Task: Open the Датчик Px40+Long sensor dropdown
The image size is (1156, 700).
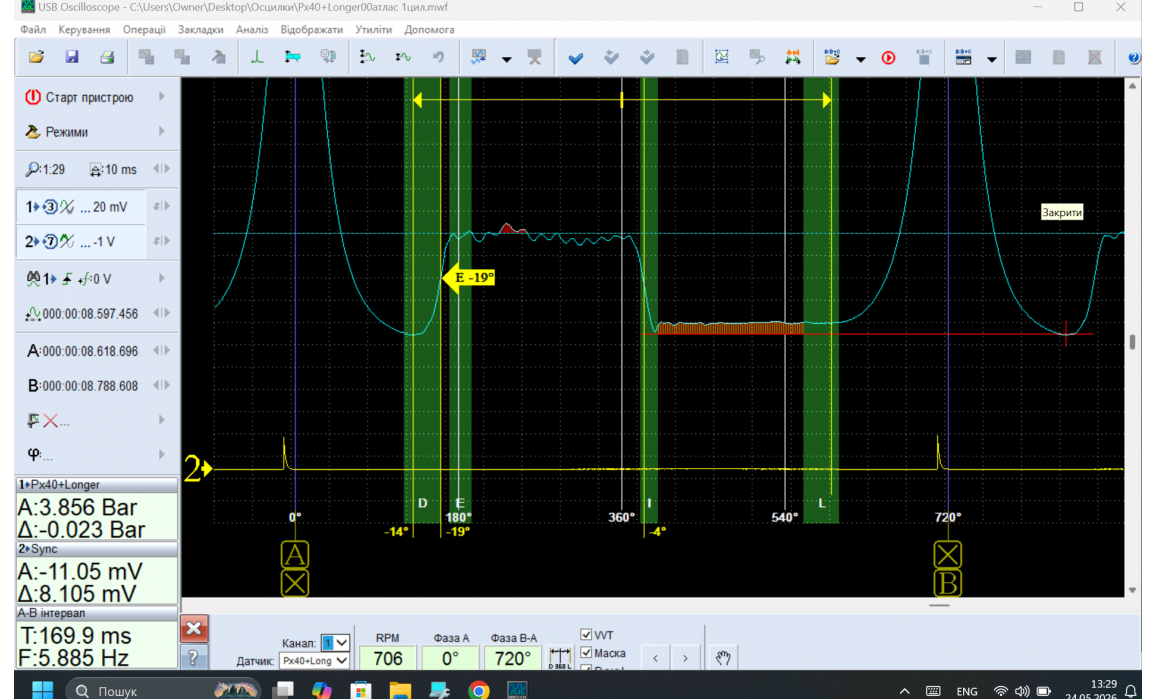Action: point(314,661)
